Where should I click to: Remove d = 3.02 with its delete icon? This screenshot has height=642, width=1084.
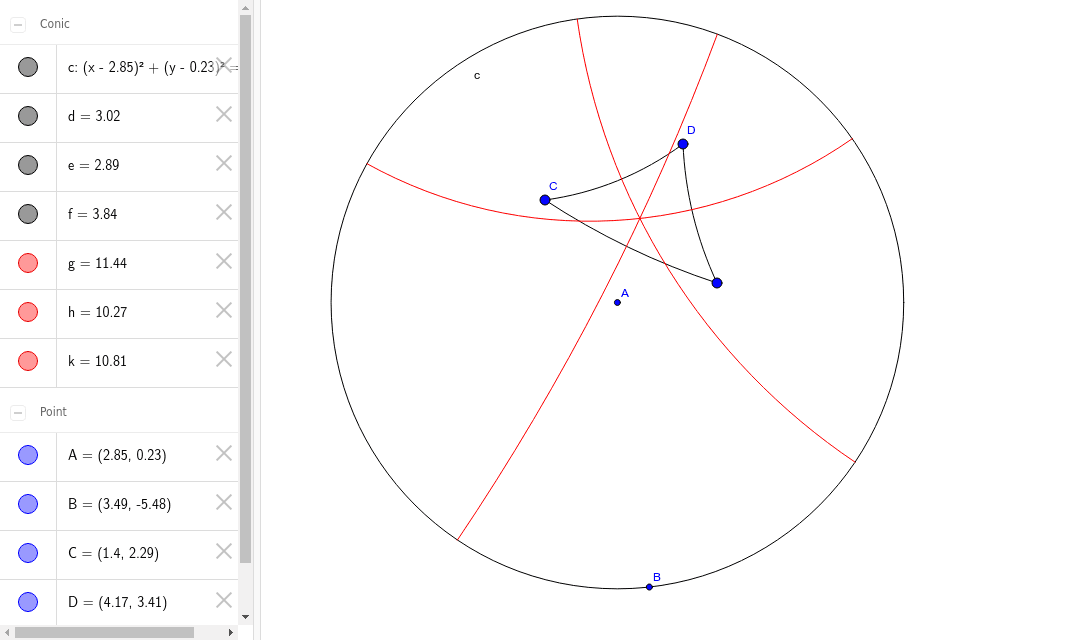[223, 114]
